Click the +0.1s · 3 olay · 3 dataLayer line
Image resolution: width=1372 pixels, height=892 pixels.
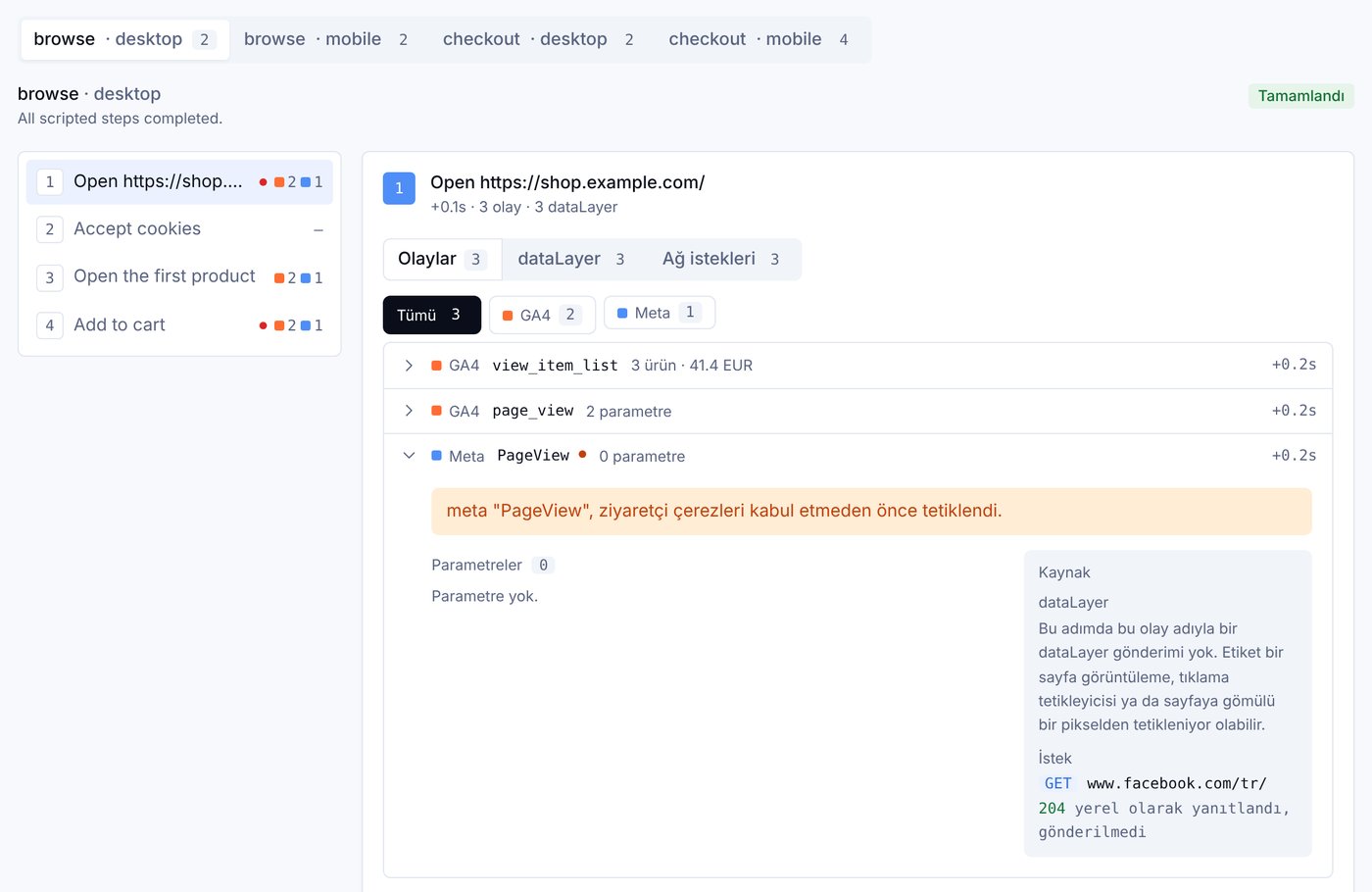[x=524, y=208]
